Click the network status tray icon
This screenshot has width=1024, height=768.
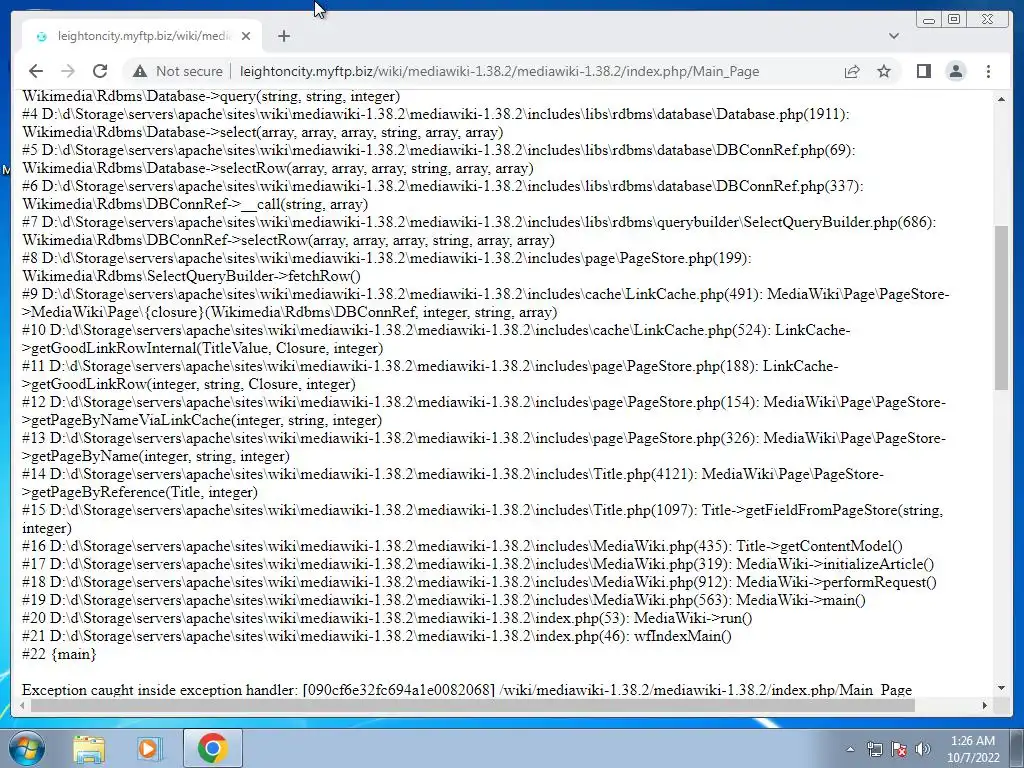click(x=874, y=749)
